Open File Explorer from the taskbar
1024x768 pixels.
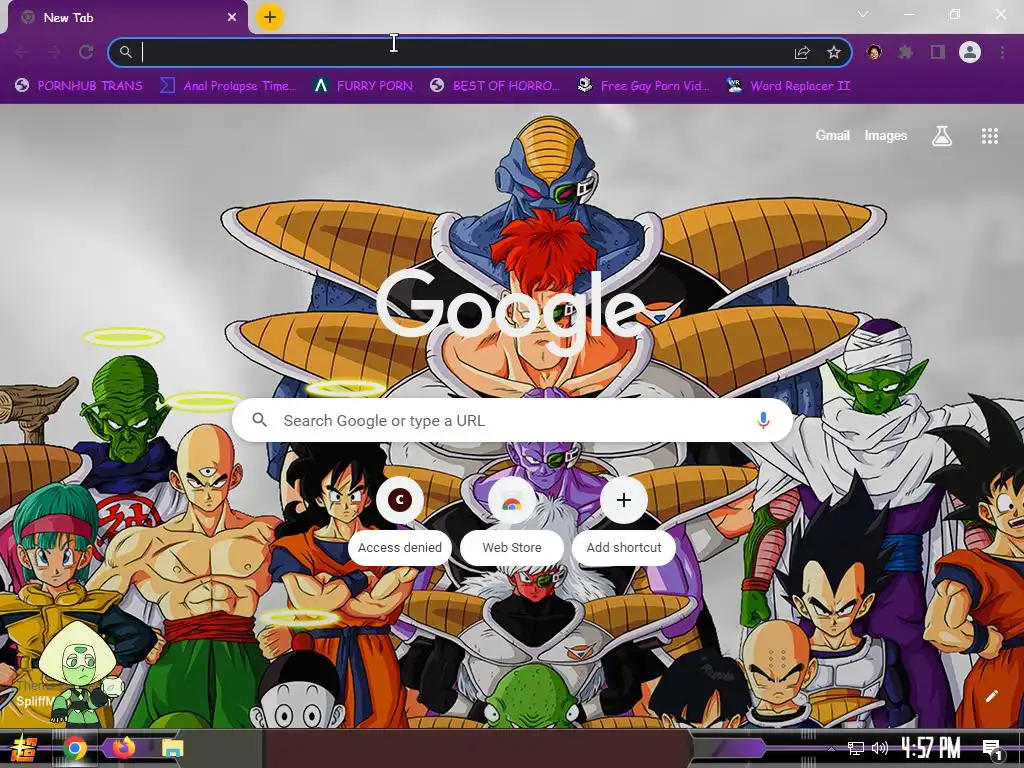coord(172,748)
